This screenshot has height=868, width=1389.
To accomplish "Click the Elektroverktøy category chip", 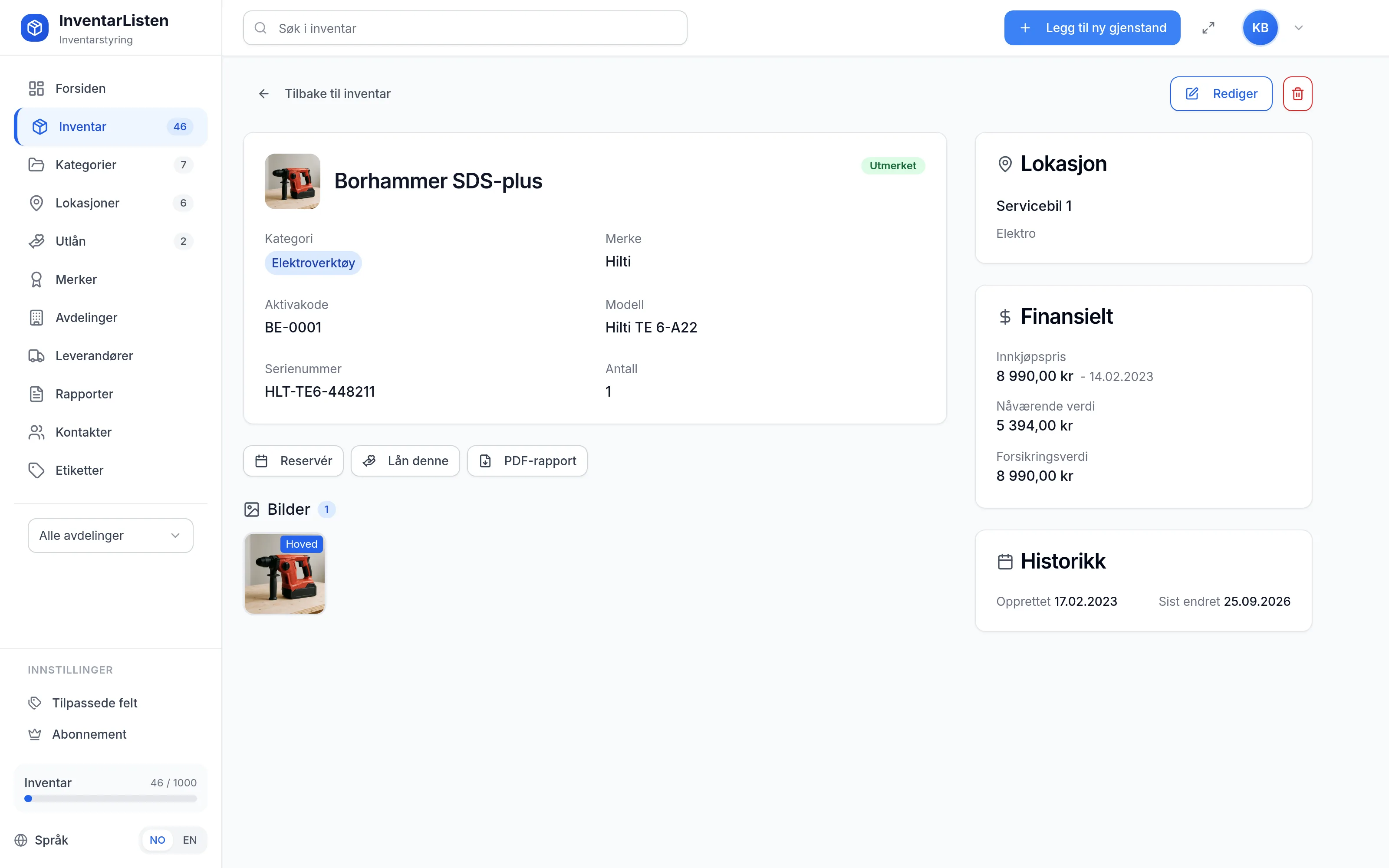I will coord(313,263).
